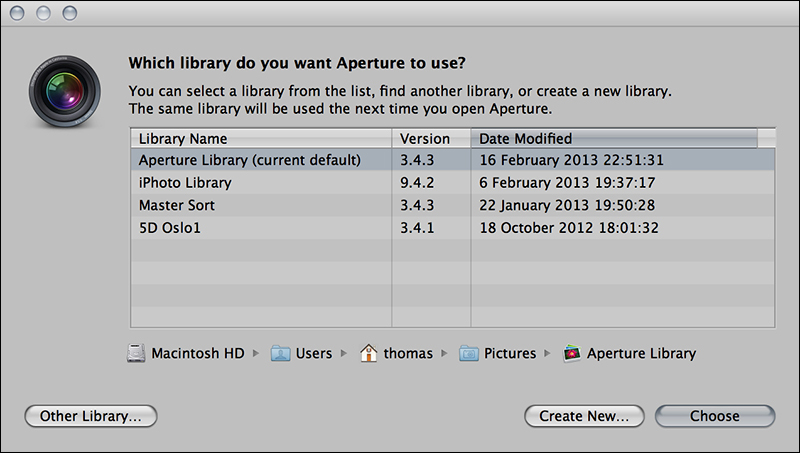Sort by the Version column header
The image size is (800, 453).
point(431,139)
